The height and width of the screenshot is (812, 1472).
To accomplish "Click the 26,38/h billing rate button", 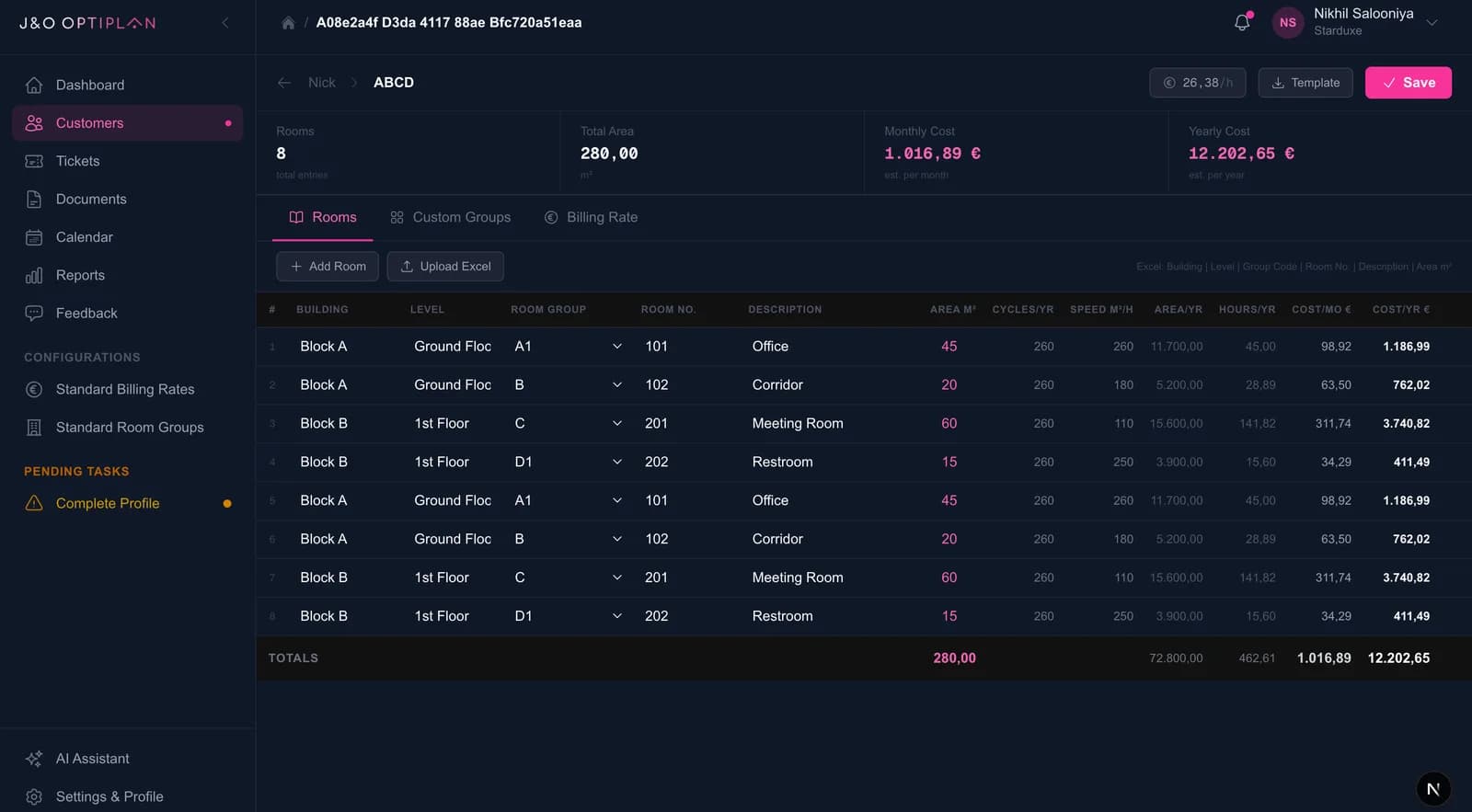I will [1198, 83].
